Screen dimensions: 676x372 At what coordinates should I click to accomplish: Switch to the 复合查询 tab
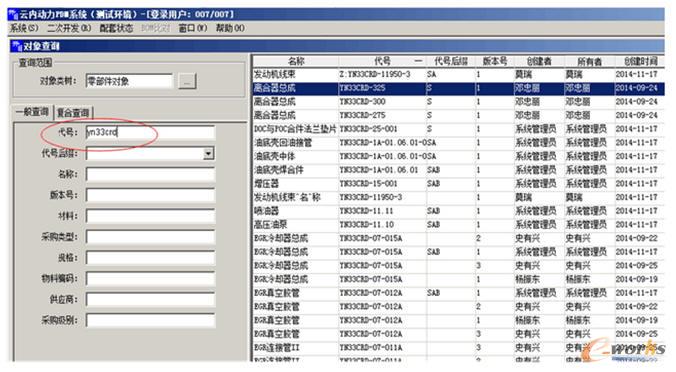(73, 113)
